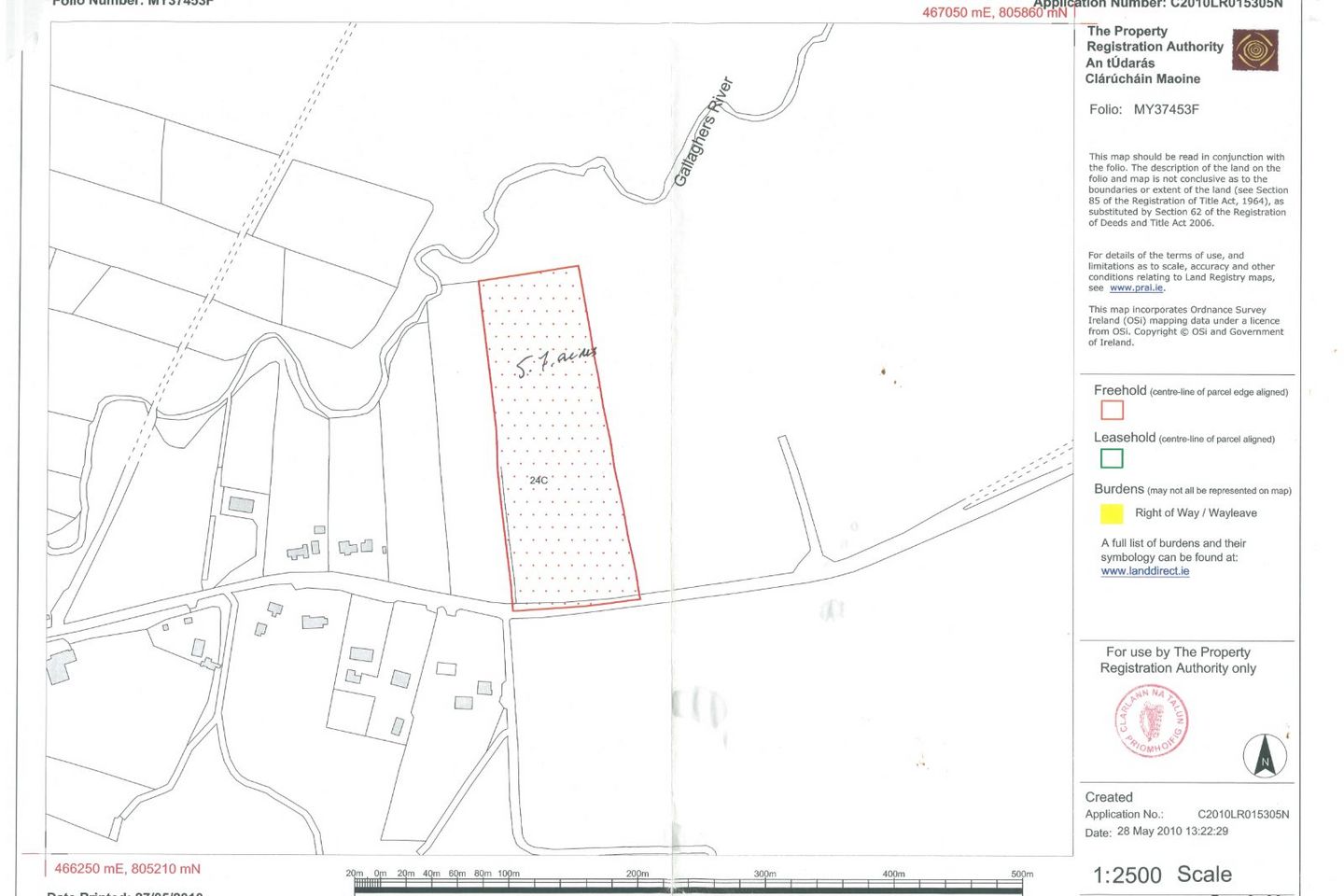Click the date 28 May 2010 13:22:29
This screenshot has width=1344, height=896.
(x=1172, y=832)
